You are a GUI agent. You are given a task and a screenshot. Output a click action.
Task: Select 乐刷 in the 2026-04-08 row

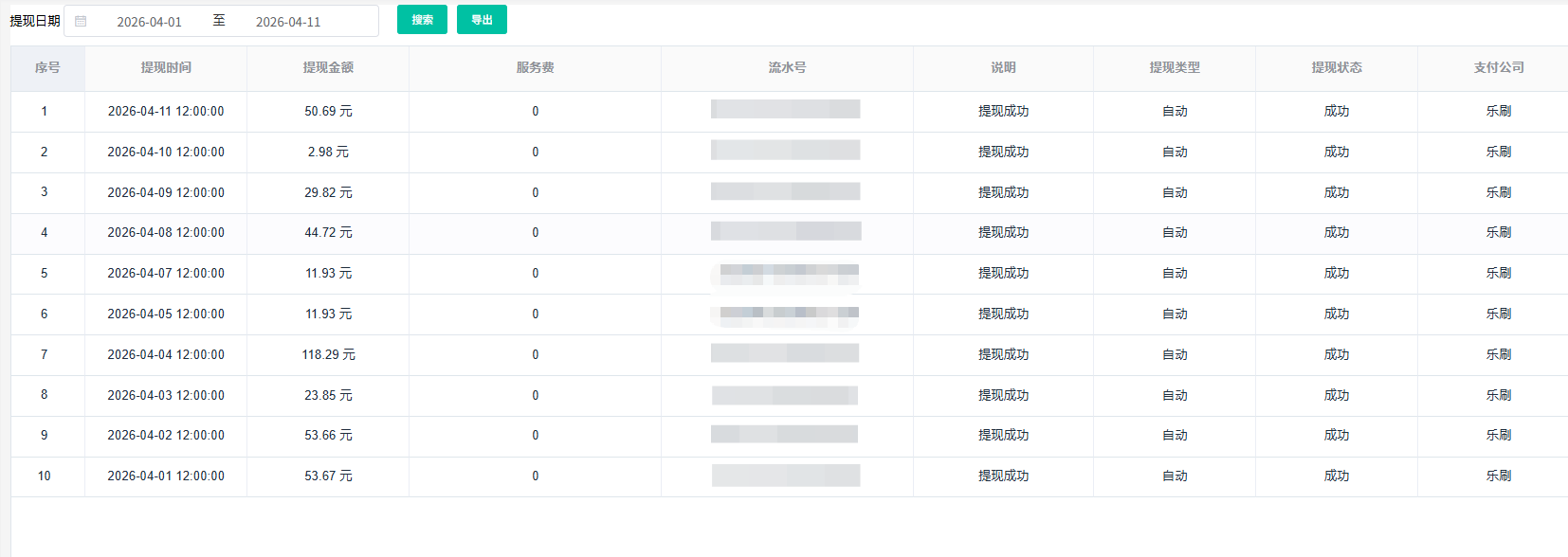[1499, 233]
